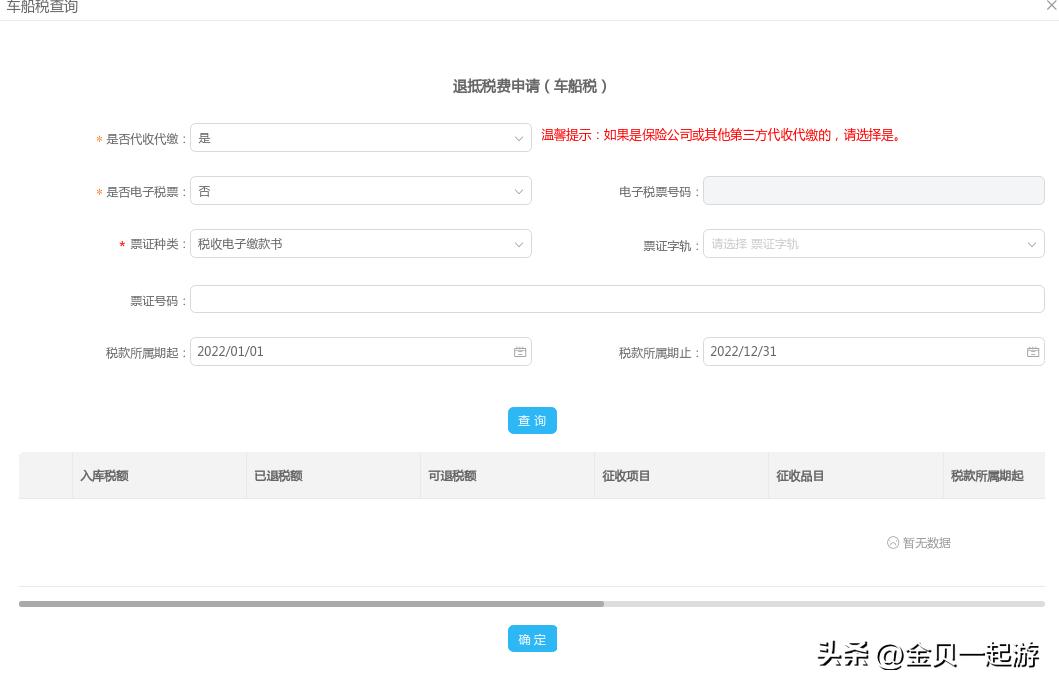
Task: Click the 查询 button
Action: [x=532, y=421]
